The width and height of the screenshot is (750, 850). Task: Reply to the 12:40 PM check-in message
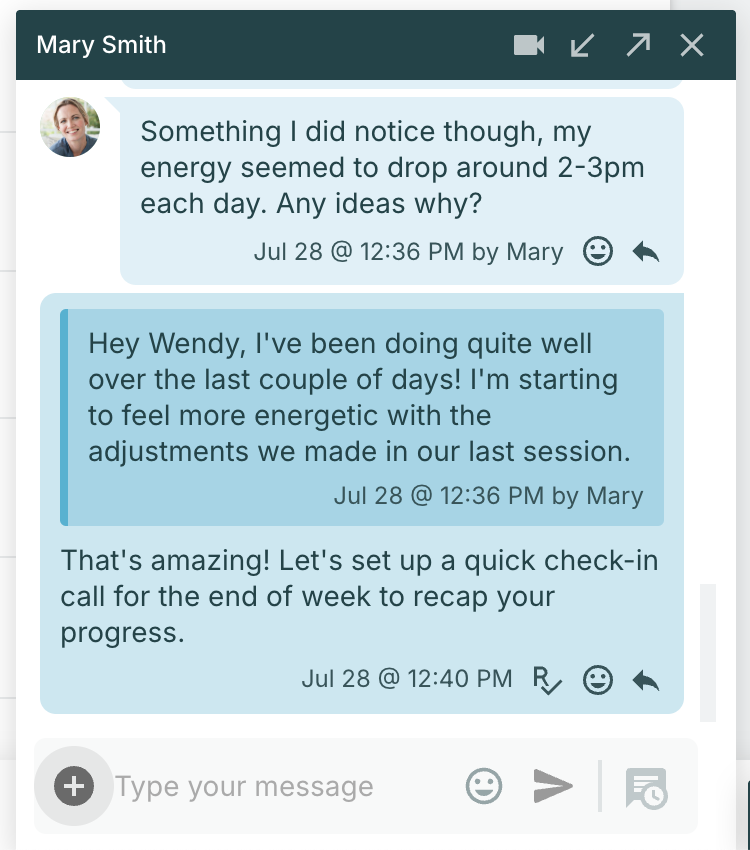(646, 680)
